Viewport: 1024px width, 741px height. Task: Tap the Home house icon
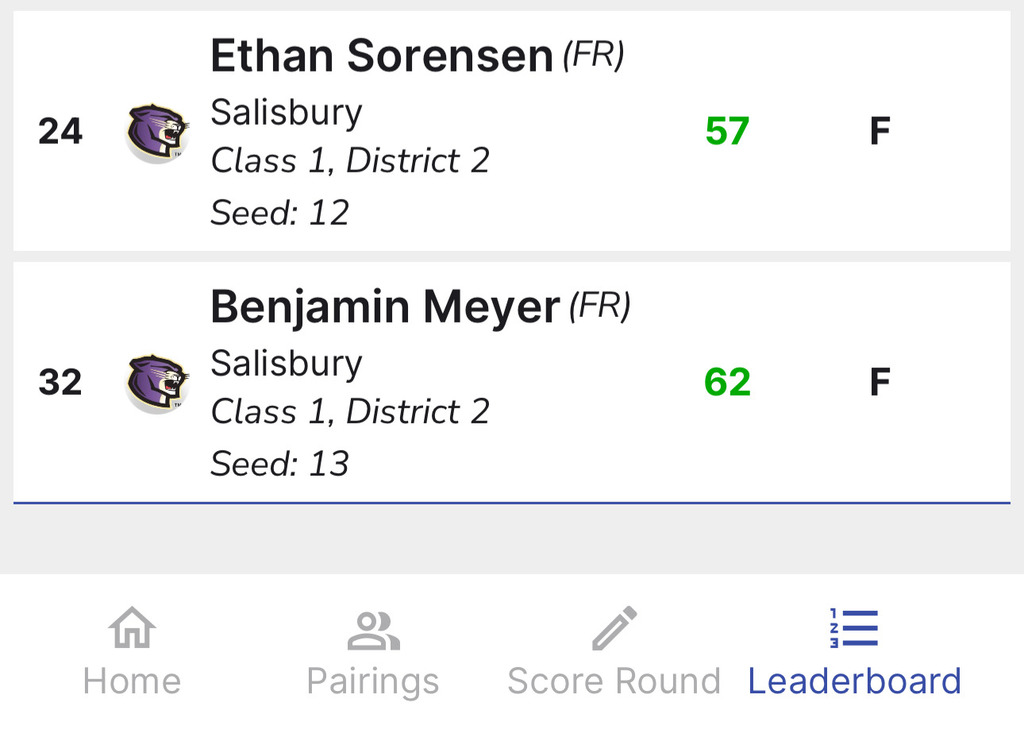coord(132,629)
